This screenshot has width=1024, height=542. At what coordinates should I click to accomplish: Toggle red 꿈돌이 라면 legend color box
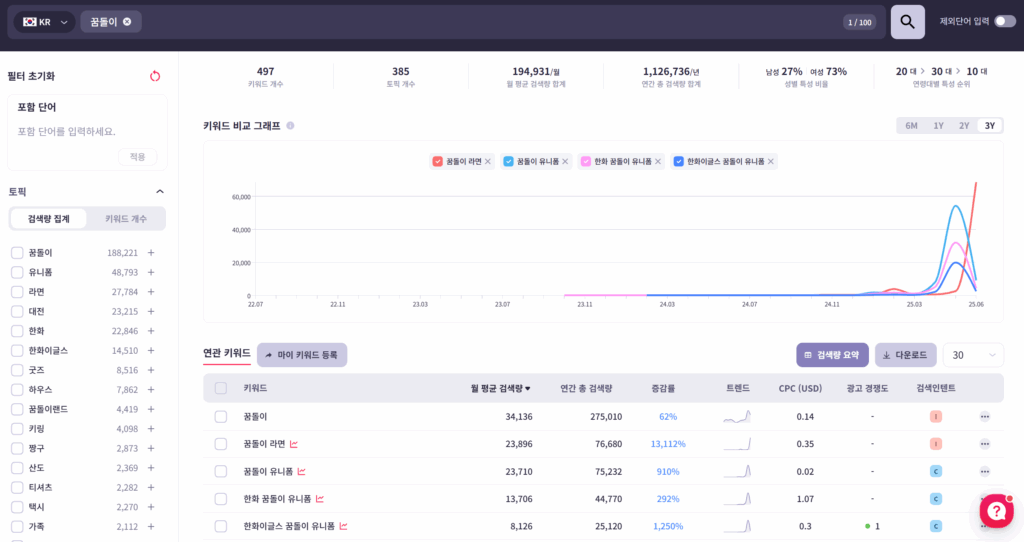tap(438, 161)
